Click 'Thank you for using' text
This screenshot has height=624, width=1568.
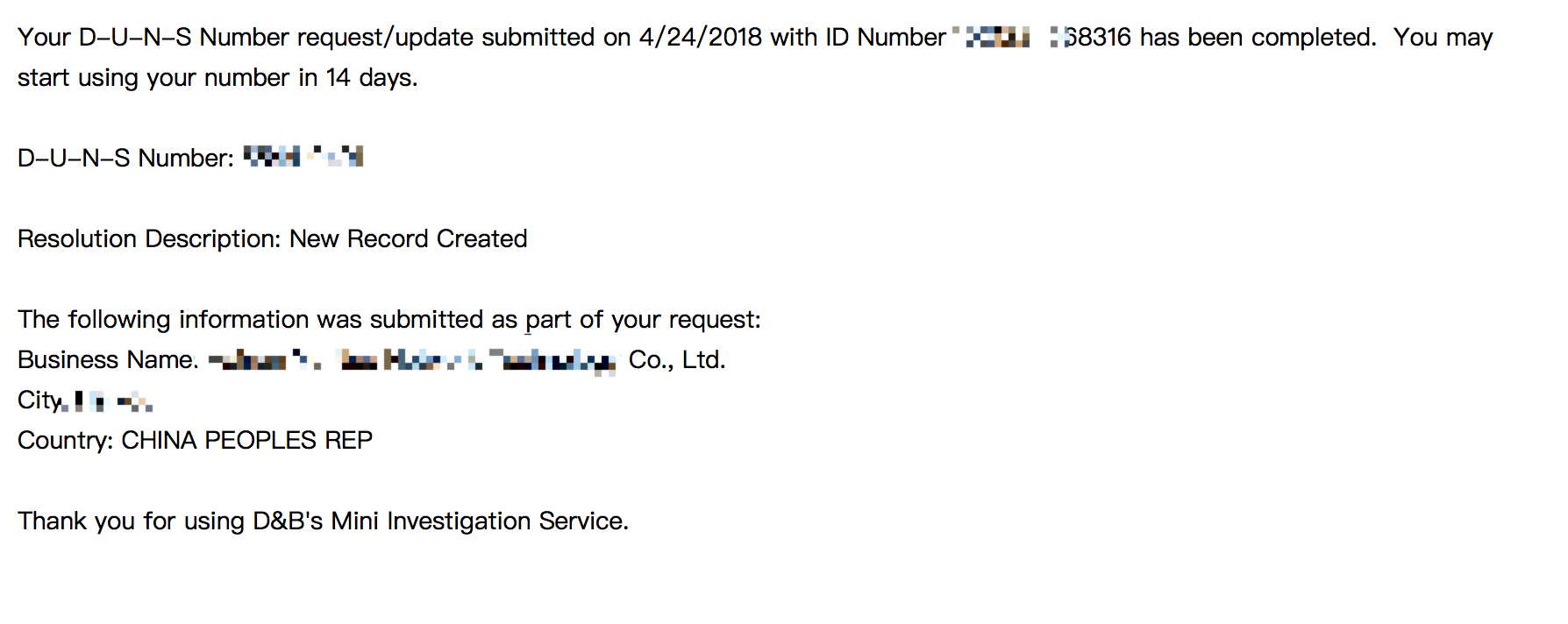pyautogui.click(x=132, y=521)
